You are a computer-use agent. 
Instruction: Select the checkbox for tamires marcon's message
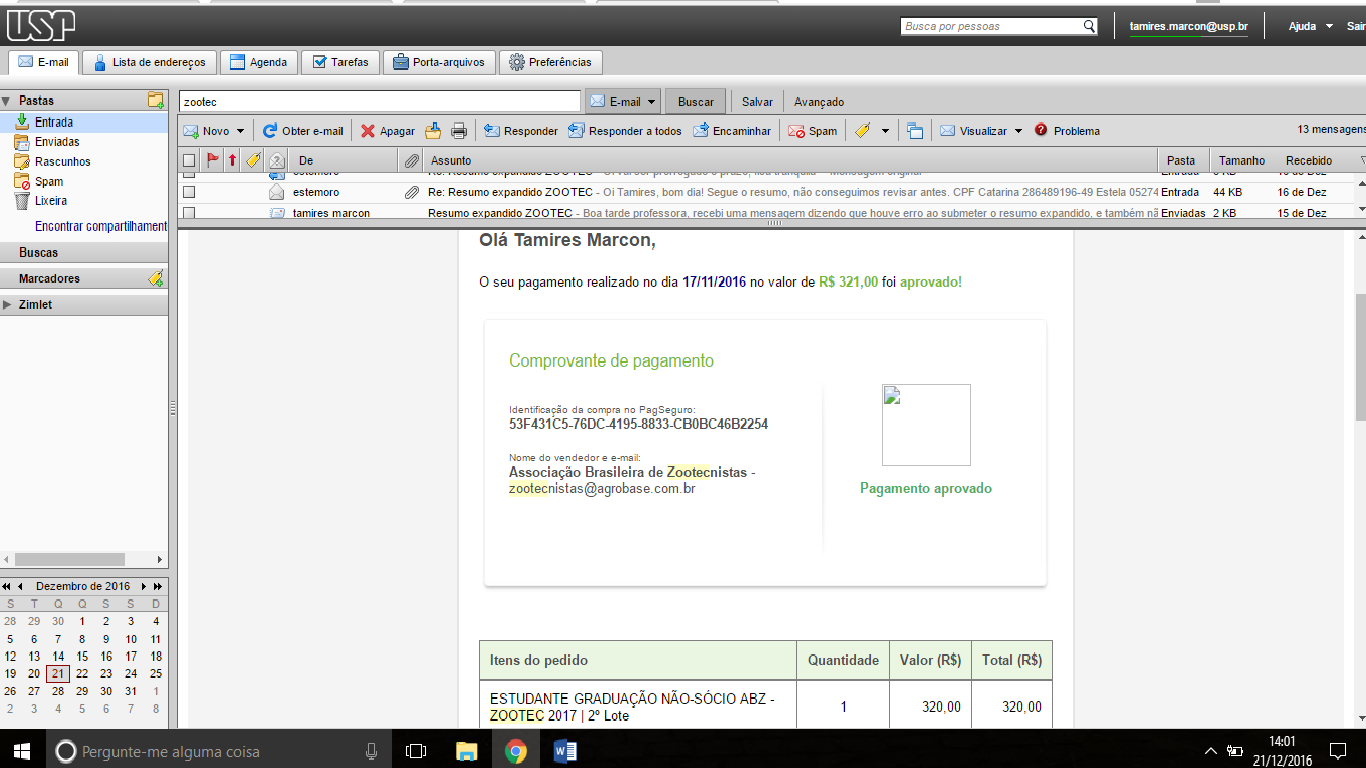189,213
